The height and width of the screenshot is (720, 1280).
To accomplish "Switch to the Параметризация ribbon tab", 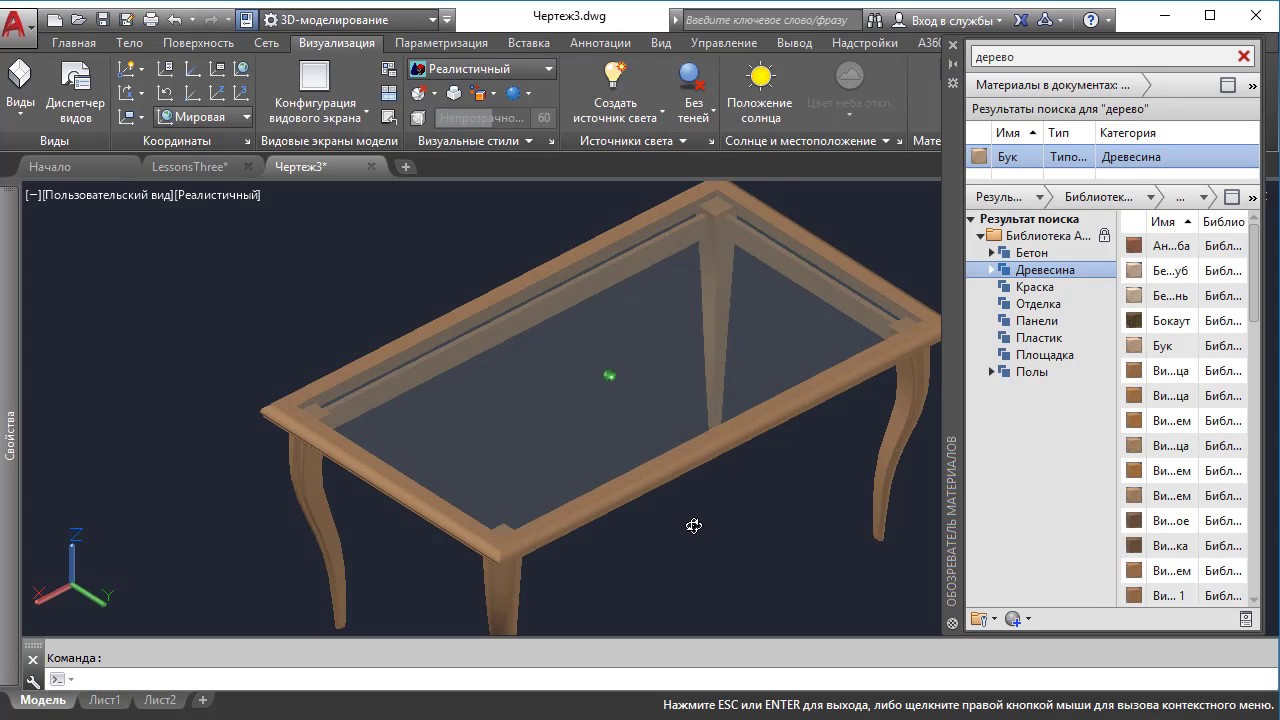I will pyautogui.click(x=441, y=43).
